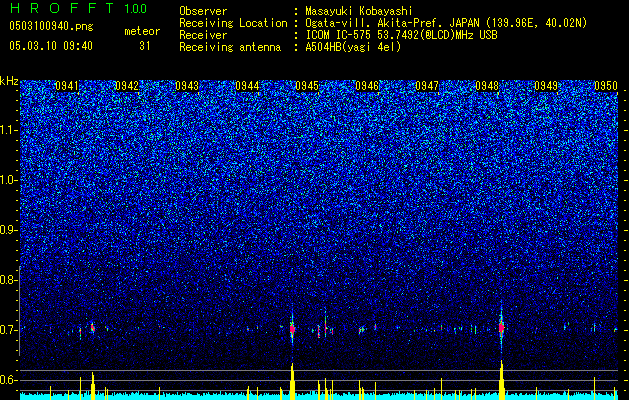Click the 0943 time marker
This screenshot has height=400, width=629.
pos(187,86)
